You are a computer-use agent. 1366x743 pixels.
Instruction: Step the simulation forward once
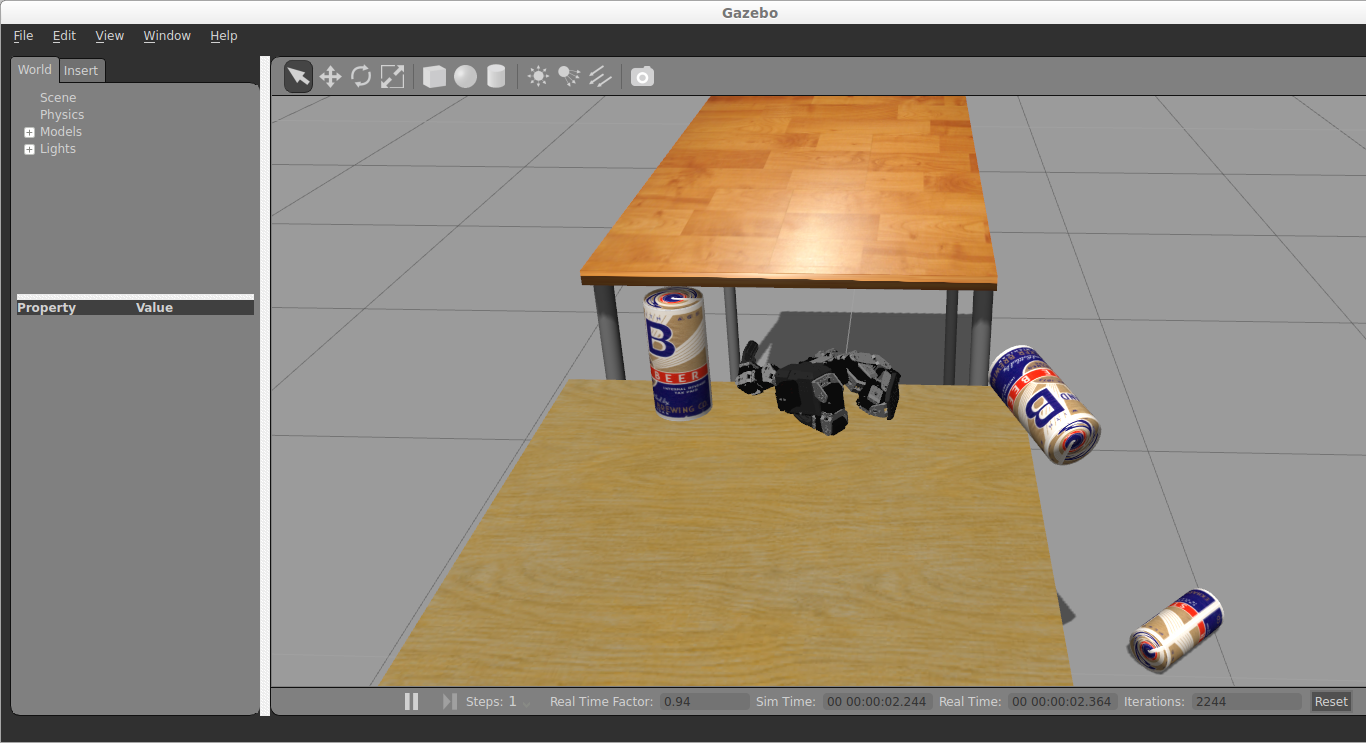tap(449, 701)
